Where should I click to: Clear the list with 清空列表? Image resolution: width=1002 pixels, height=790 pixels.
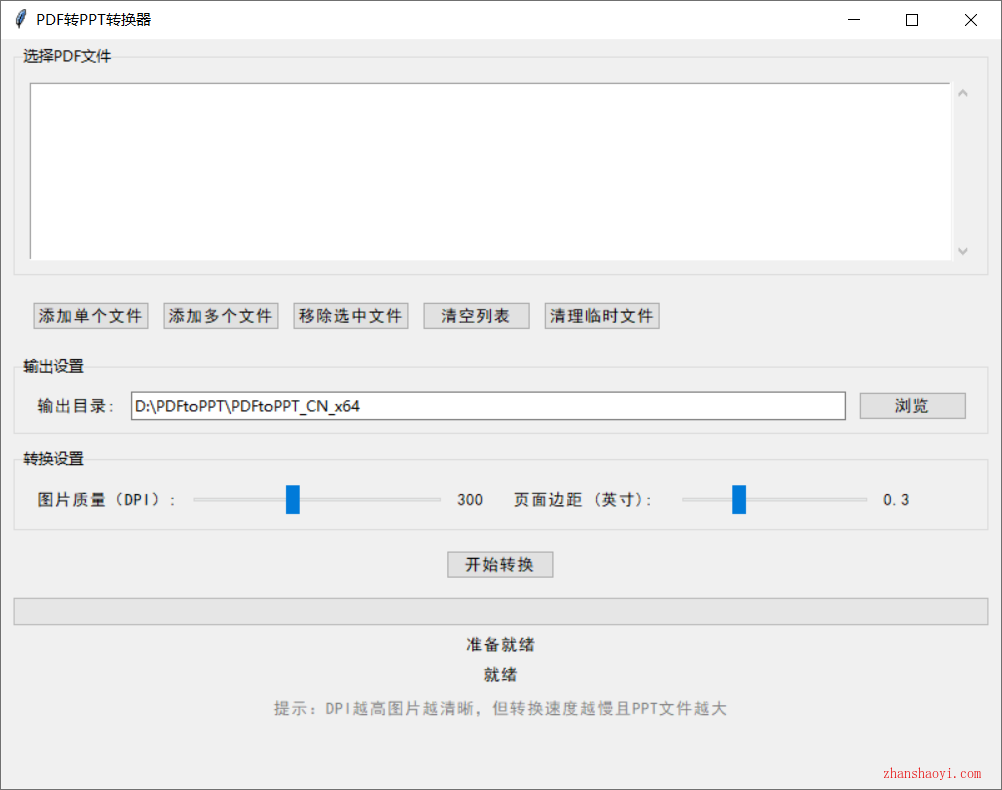click(x=476, y=316)
